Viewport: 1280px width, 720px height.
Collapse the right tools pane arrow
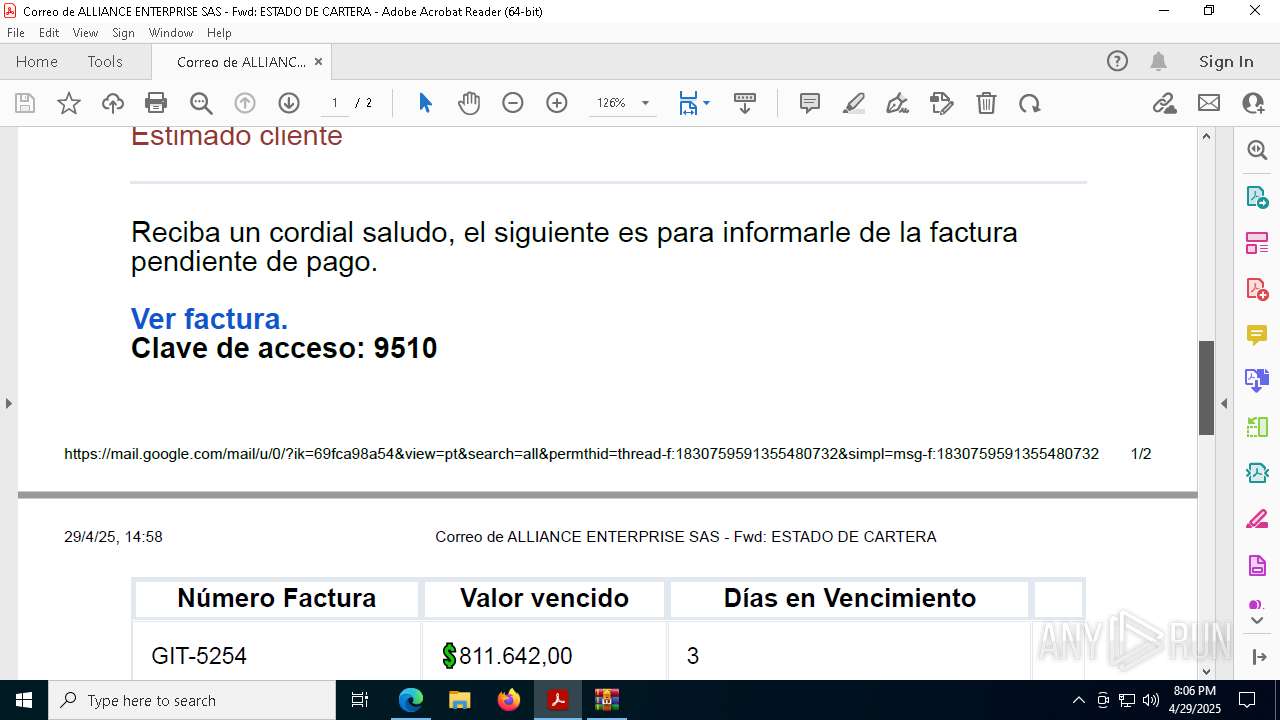(1224, 403)
